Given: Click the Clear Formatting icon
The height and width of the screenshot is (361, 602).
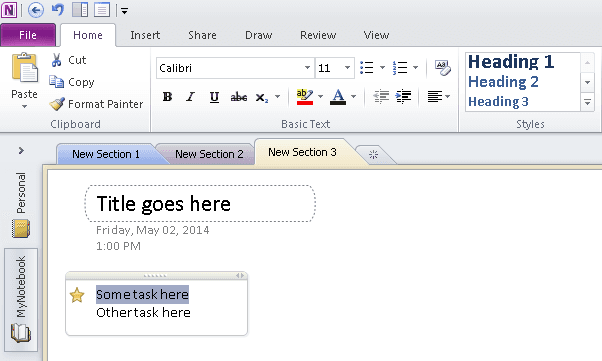Looking at the screenshot, I should click(x=442, y=68).
